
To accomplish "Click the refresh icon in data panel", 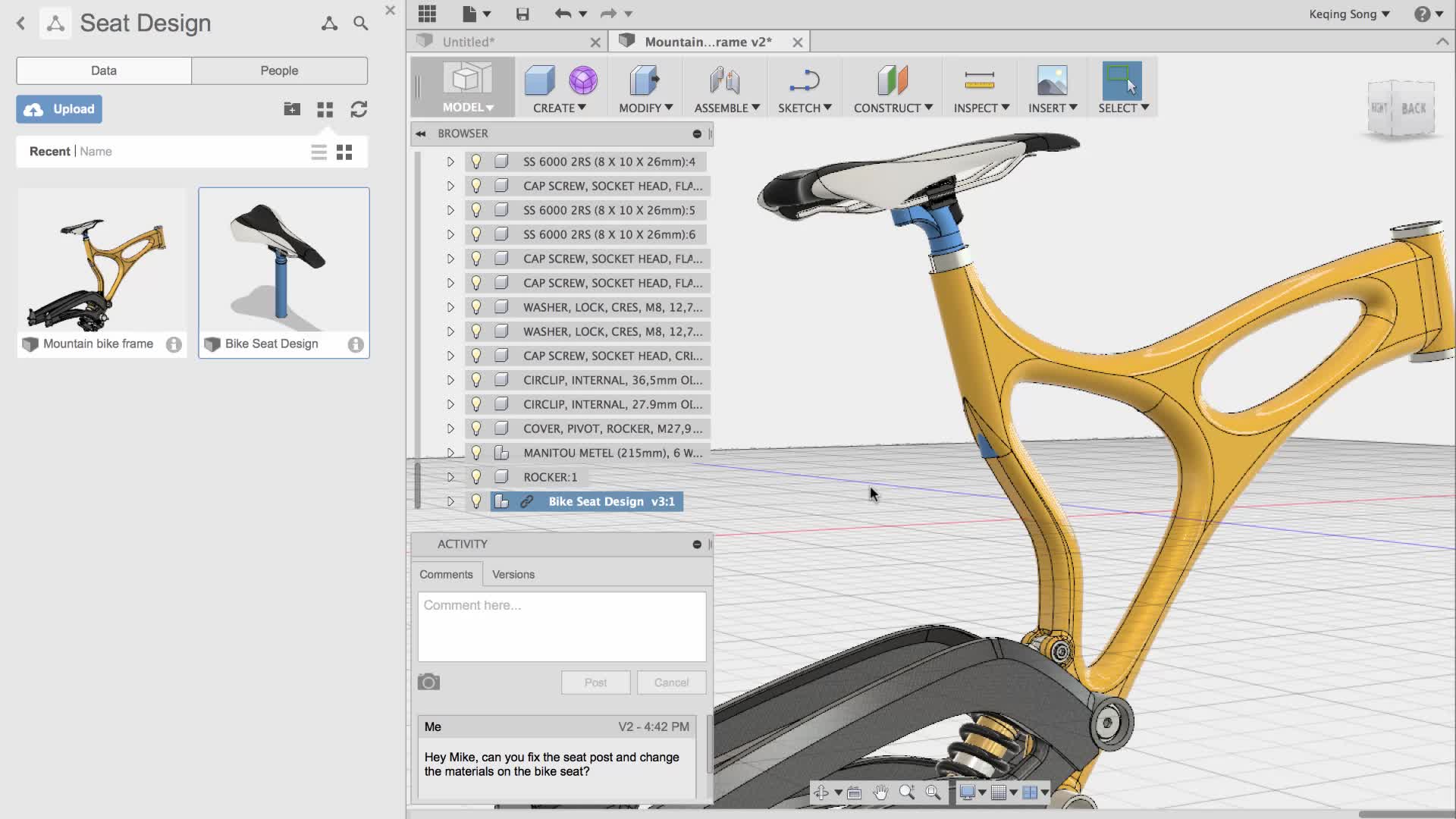I will pos(359,109).
